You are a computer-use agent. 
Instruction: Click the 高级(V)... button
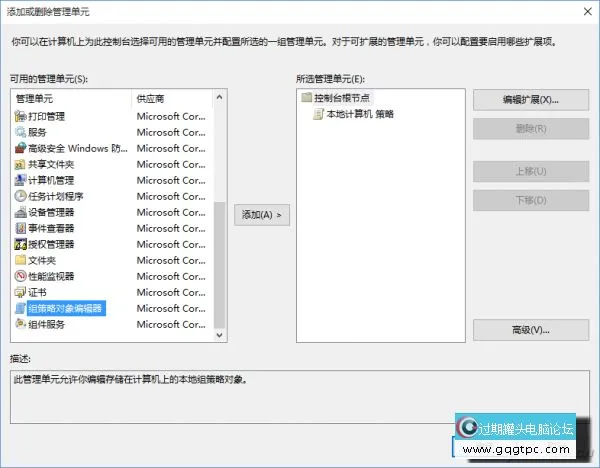(531, 330)
